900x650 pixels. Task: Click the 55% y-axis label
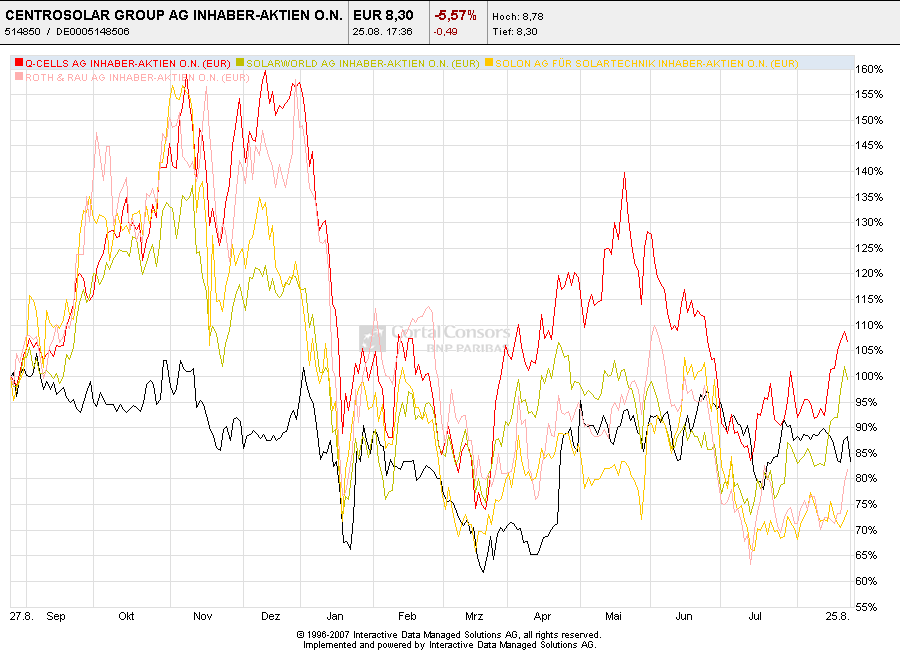coord(866,607)
